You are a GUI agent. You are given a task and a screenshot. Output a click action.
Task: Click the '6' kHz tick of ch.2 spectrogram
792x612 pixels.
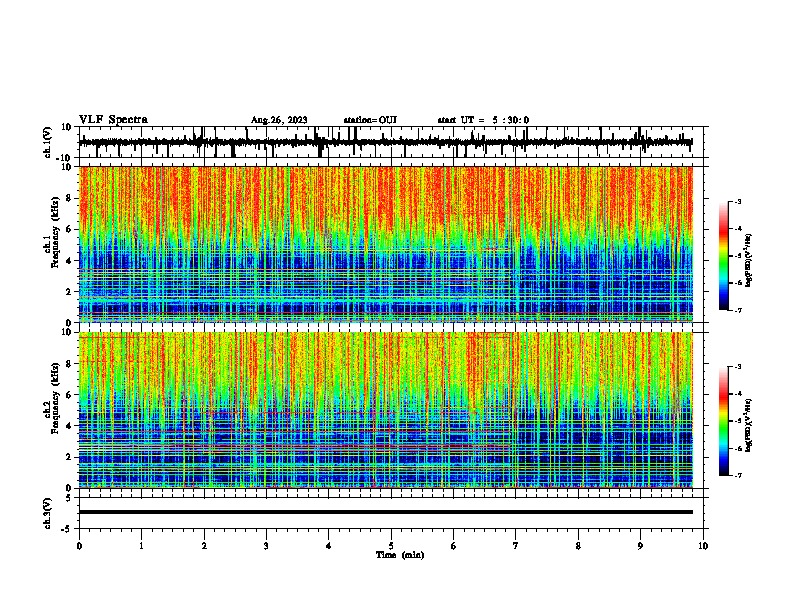click(x=70, y=395)
